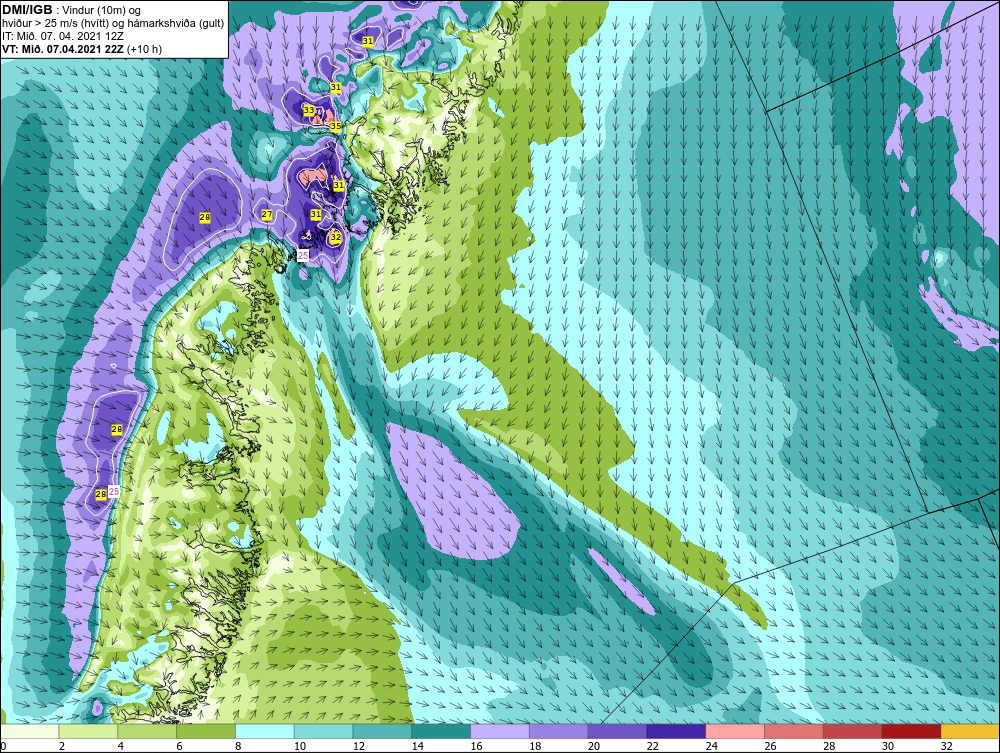Click the "VT: Mið. 07.04.2021 22Z" valid time
The height and width of the screenshot is (753, 1000).
(63, 49)
